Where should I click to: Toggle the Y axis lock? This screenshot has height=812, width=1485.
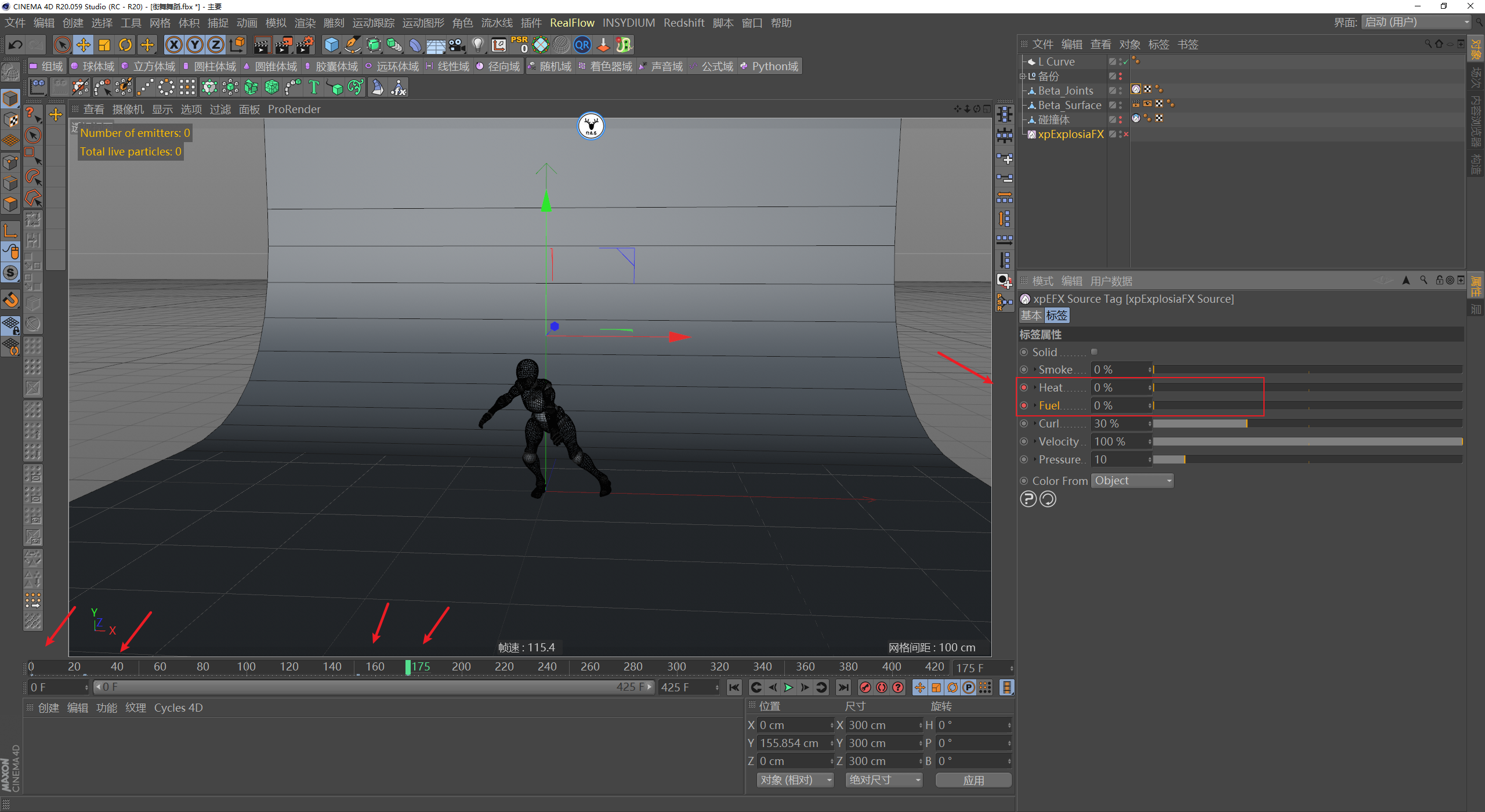(x=195, y=45)
